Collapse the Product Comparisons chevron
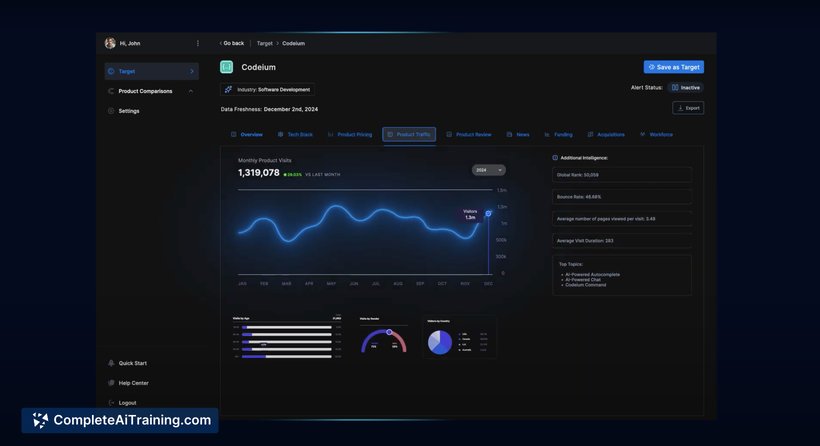This screenshot has height=446, width=820. point(191,91)
